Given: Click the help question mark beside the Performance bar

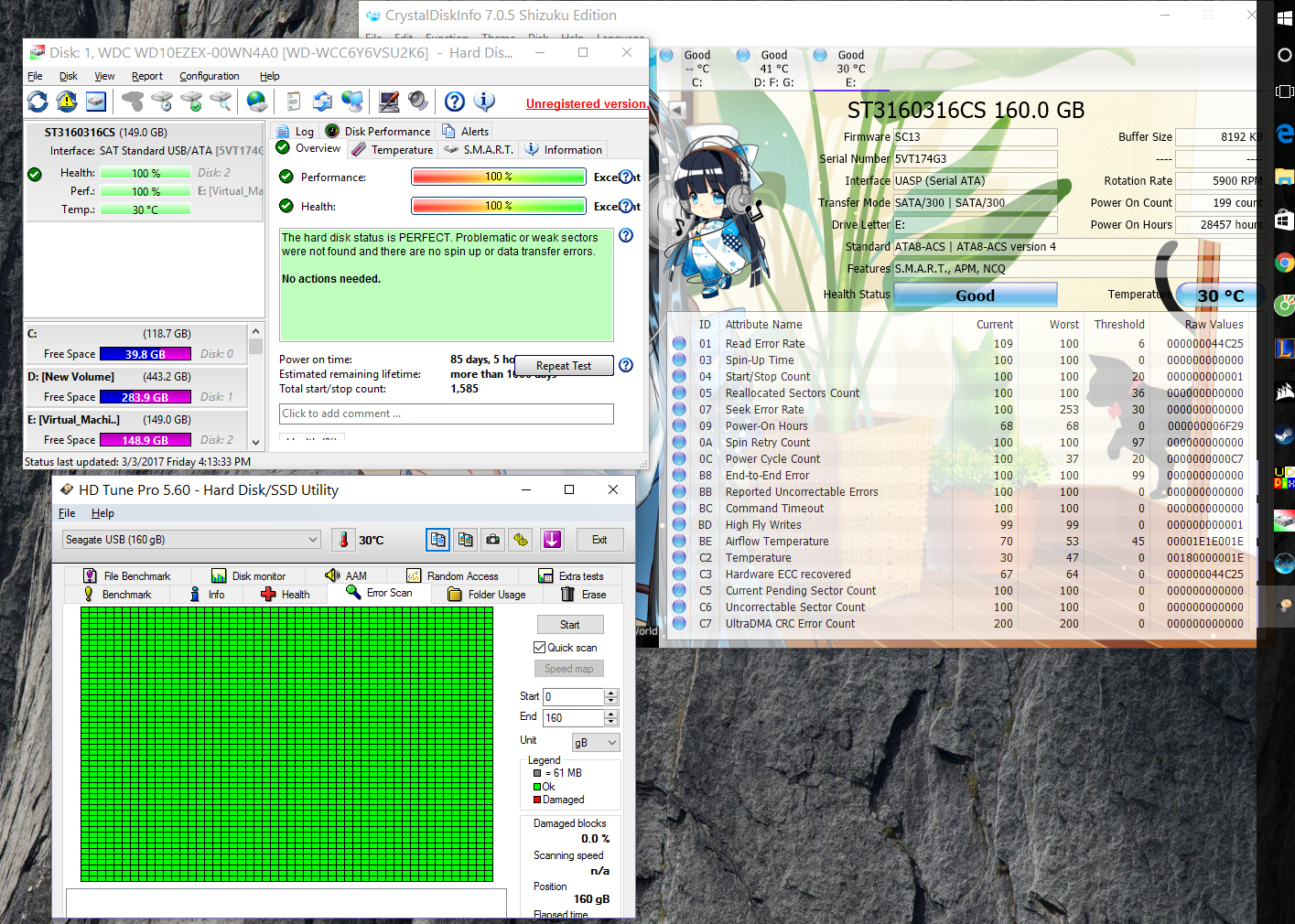Looking at the screenshot, I should tap(627, 177).
